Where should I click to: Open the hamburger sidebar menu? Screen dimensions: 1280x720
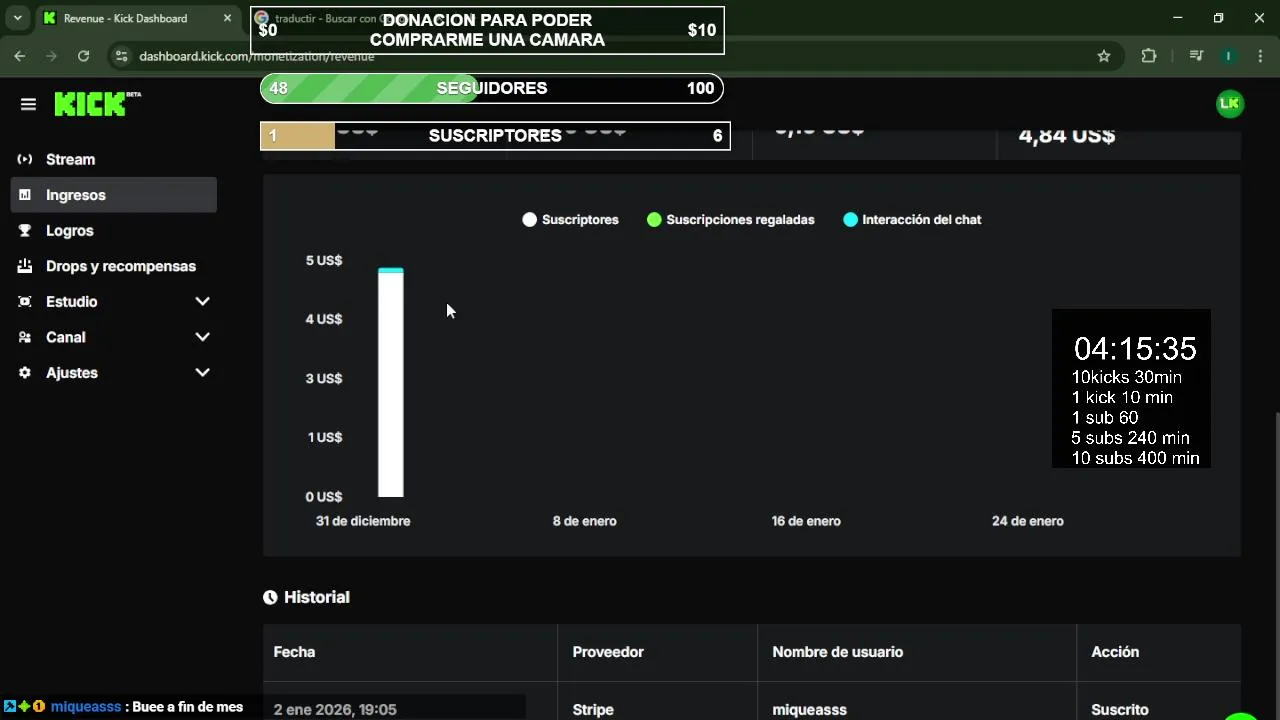[x=28, y=104]
